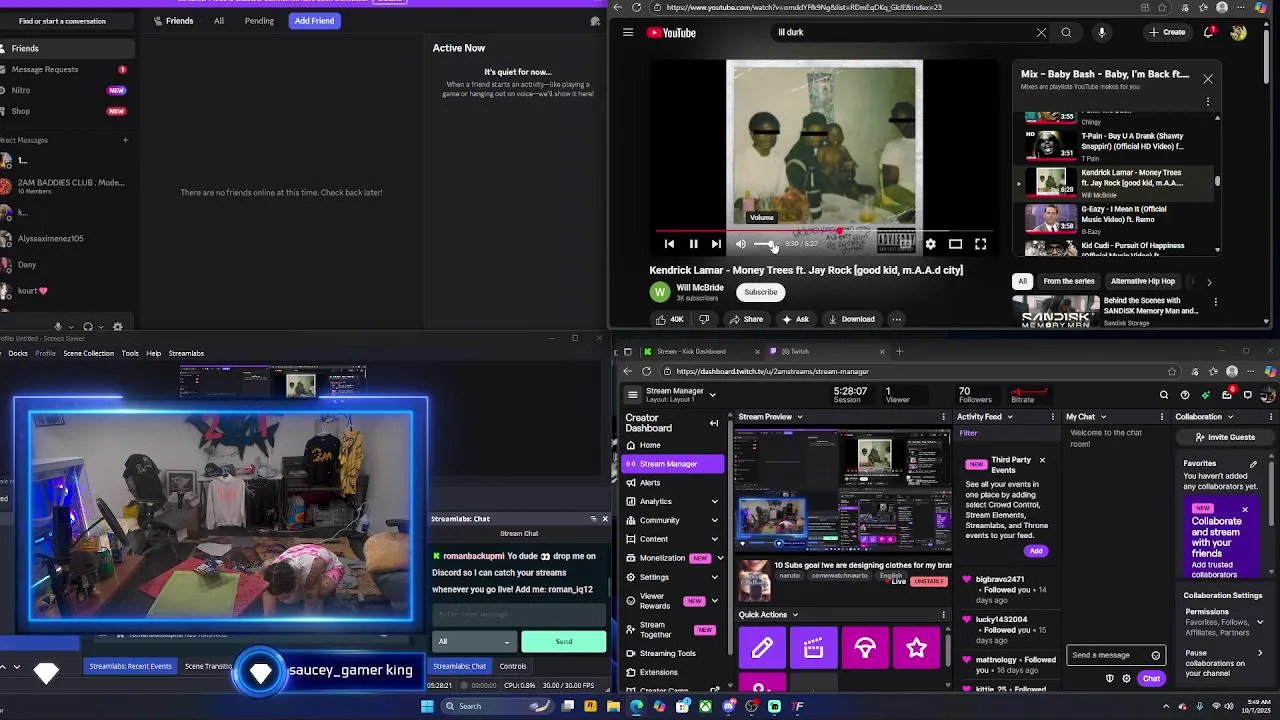Close the Mix playlist panel
This screenshot has width=1280, height=720.
click(1208, 79)
